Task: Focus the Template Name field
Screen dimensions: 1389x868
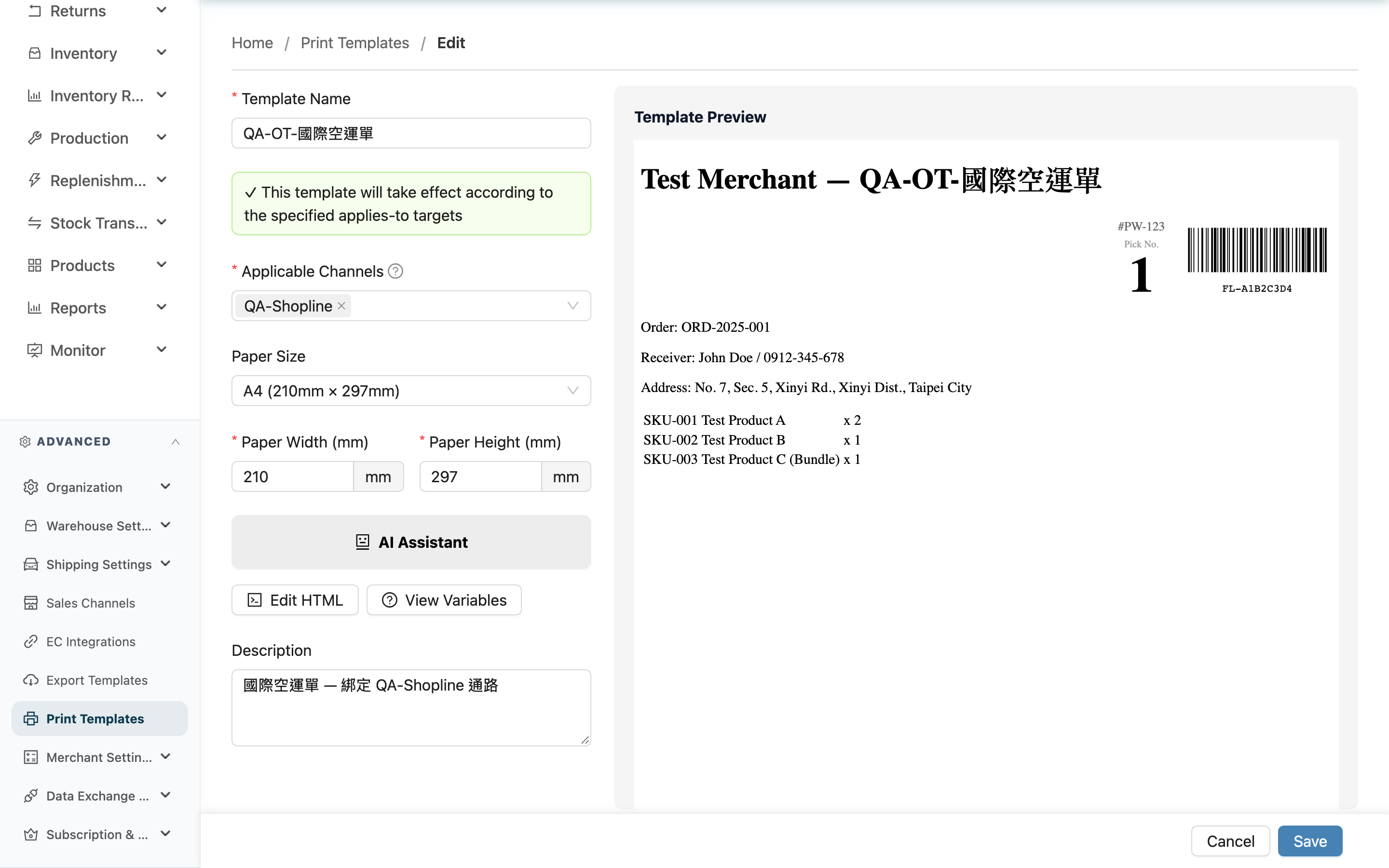Action: 411,133
